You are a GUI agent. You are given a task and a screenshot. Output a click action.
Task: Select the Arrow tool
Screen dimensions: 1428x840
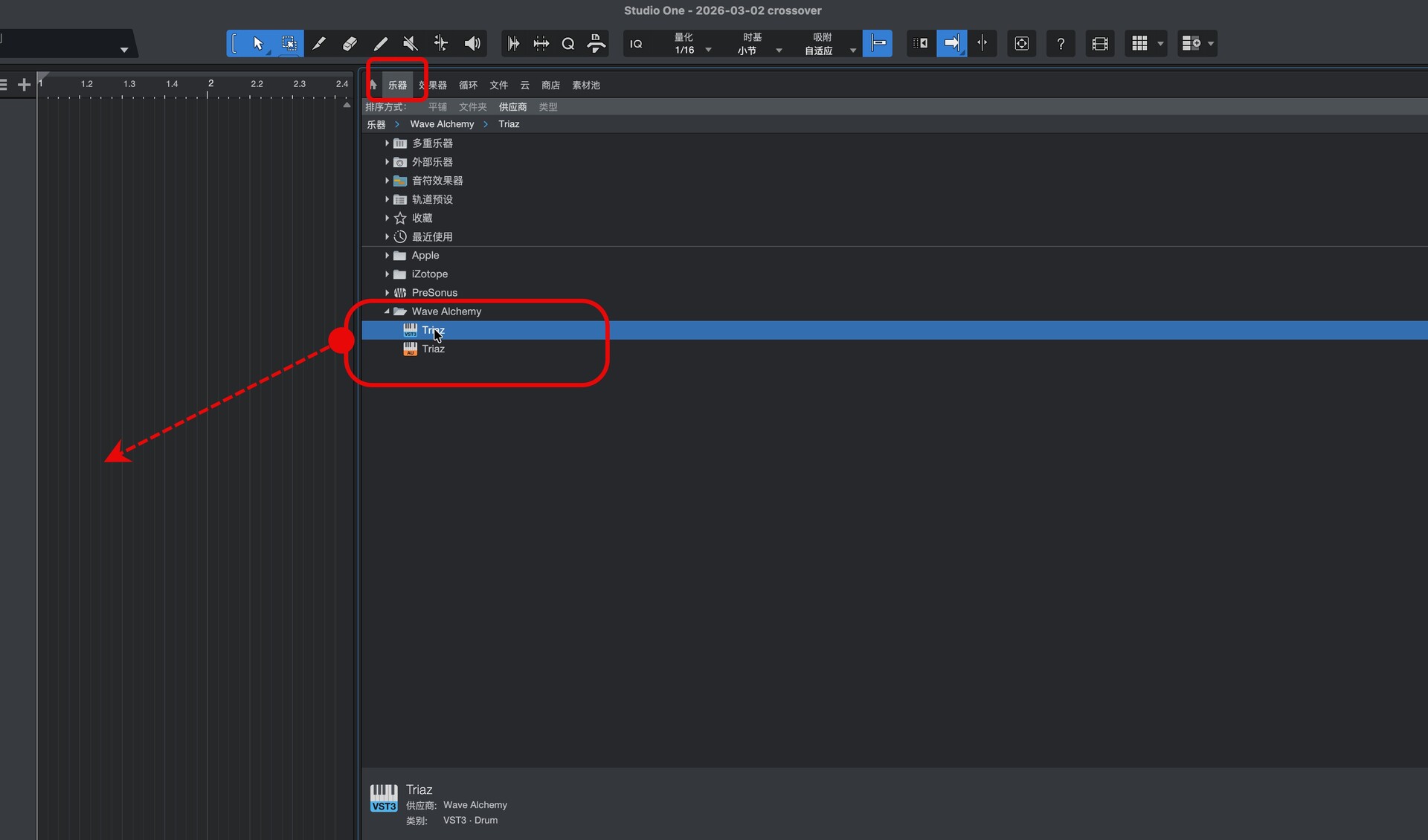[257, 43]
